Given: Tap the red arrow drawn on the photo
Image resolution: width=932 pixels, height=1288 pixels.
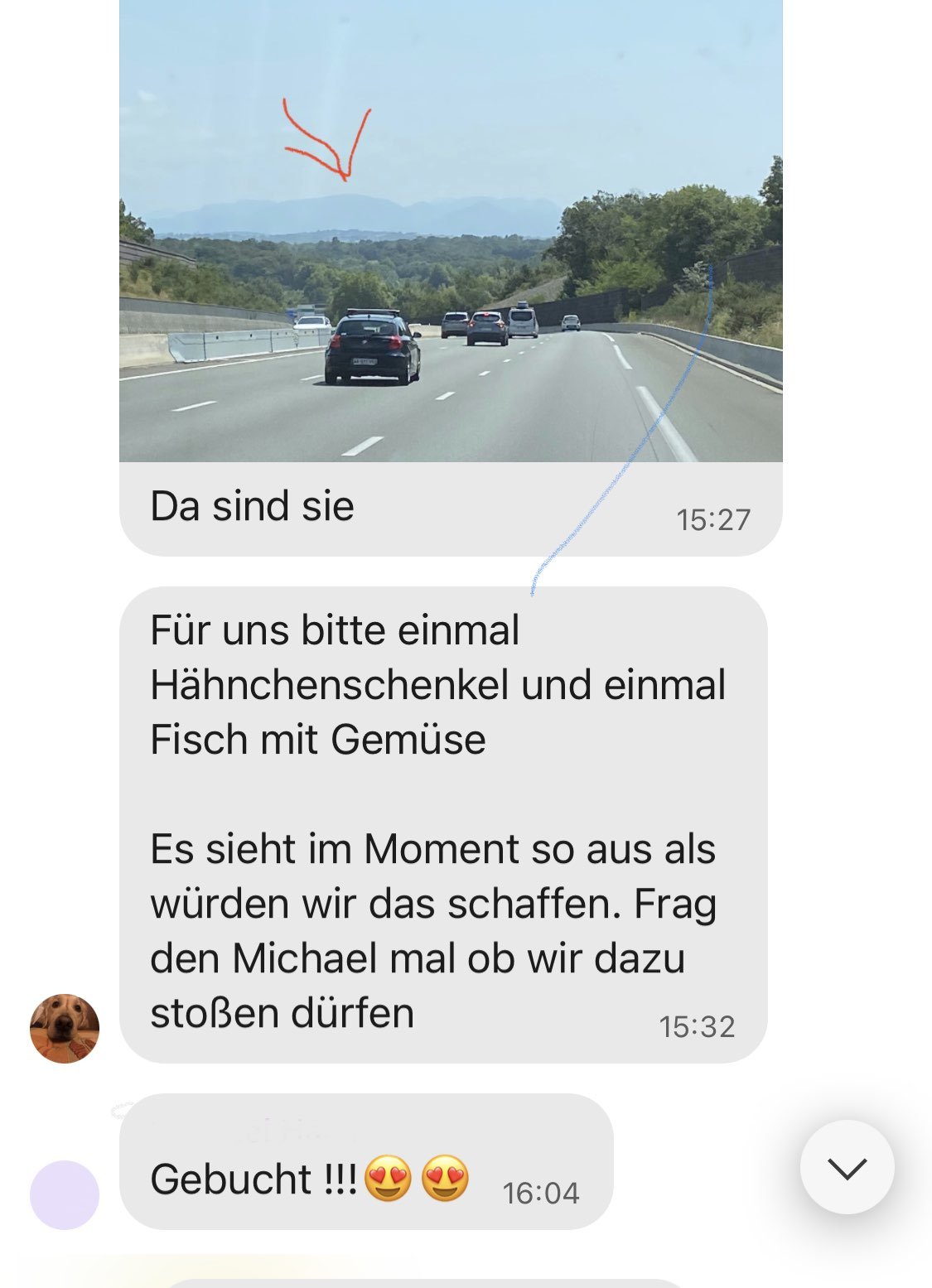Looking at the screenshot, I should (326, 140).
